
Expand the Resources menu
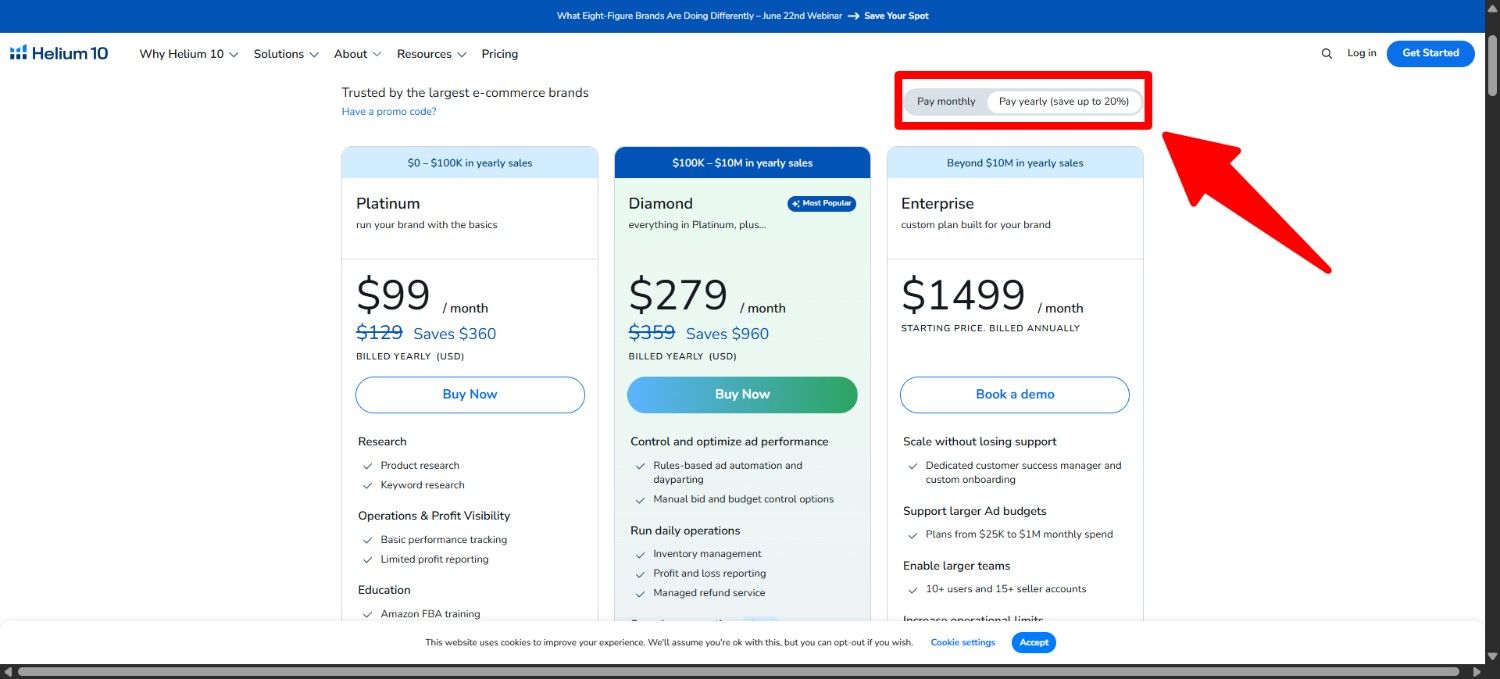431,54
